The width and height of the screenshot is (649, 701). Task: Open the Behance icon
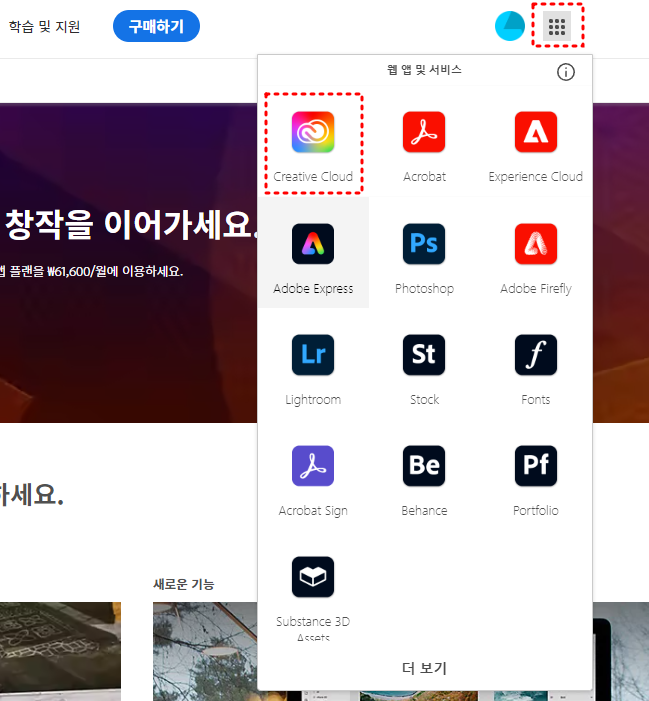click(x=424, y=465)
